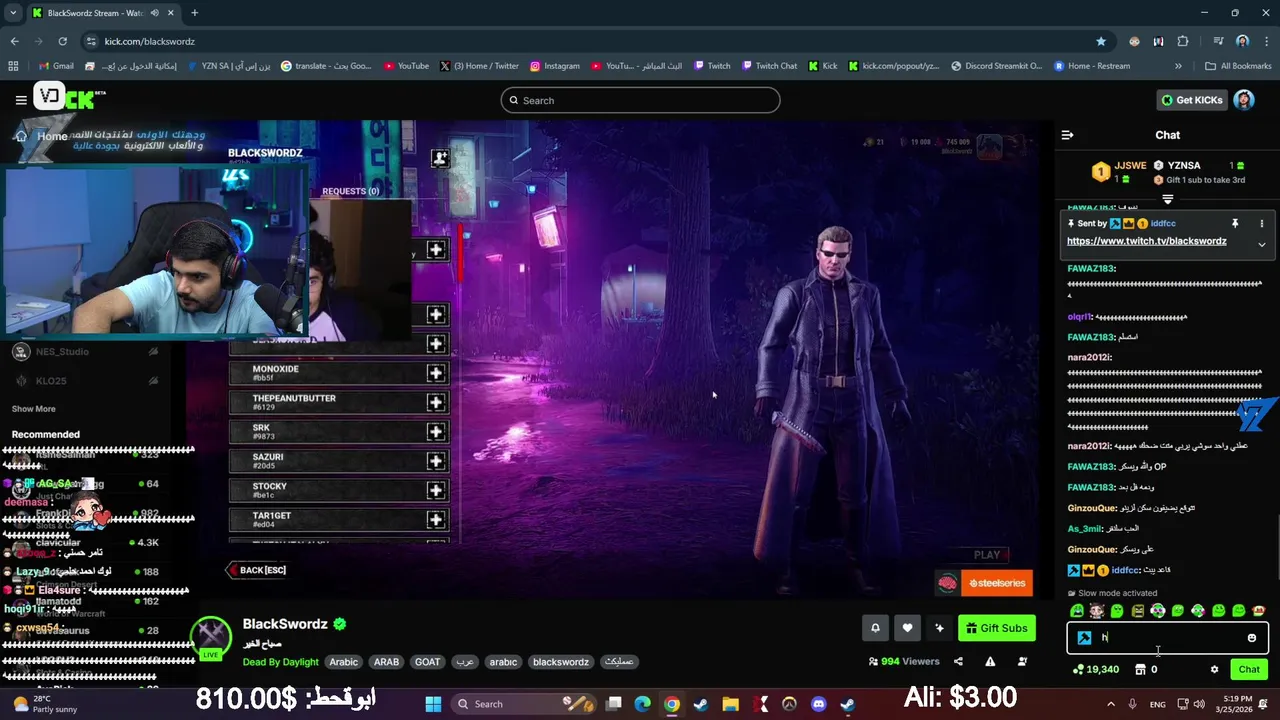Click the BlackSwordz channel avatar
Viewport: 1280px width, 720px height.
click(210, 636)
